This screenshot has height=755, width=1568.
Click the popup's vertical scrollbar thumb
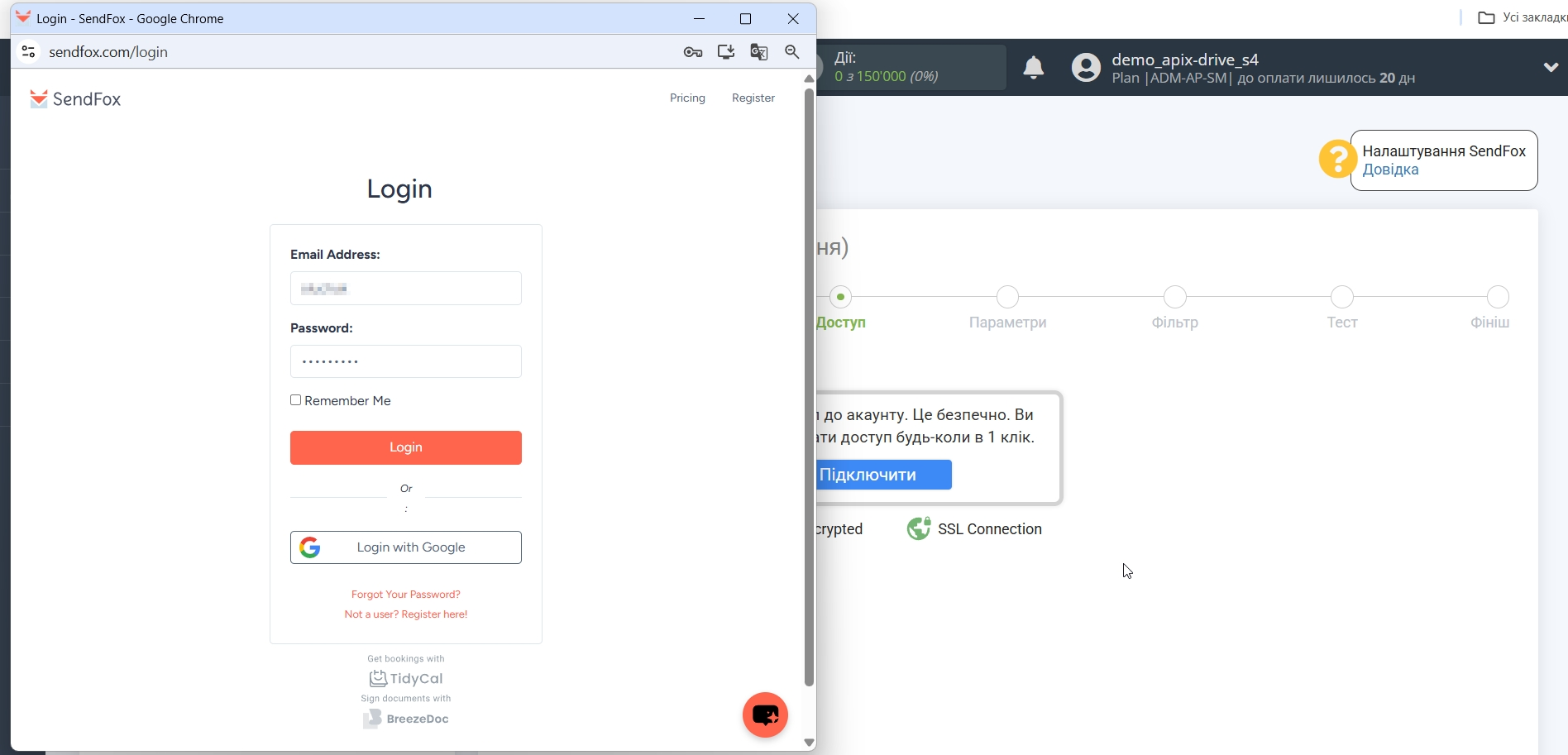pyautogui.click(x=809, y=387)
